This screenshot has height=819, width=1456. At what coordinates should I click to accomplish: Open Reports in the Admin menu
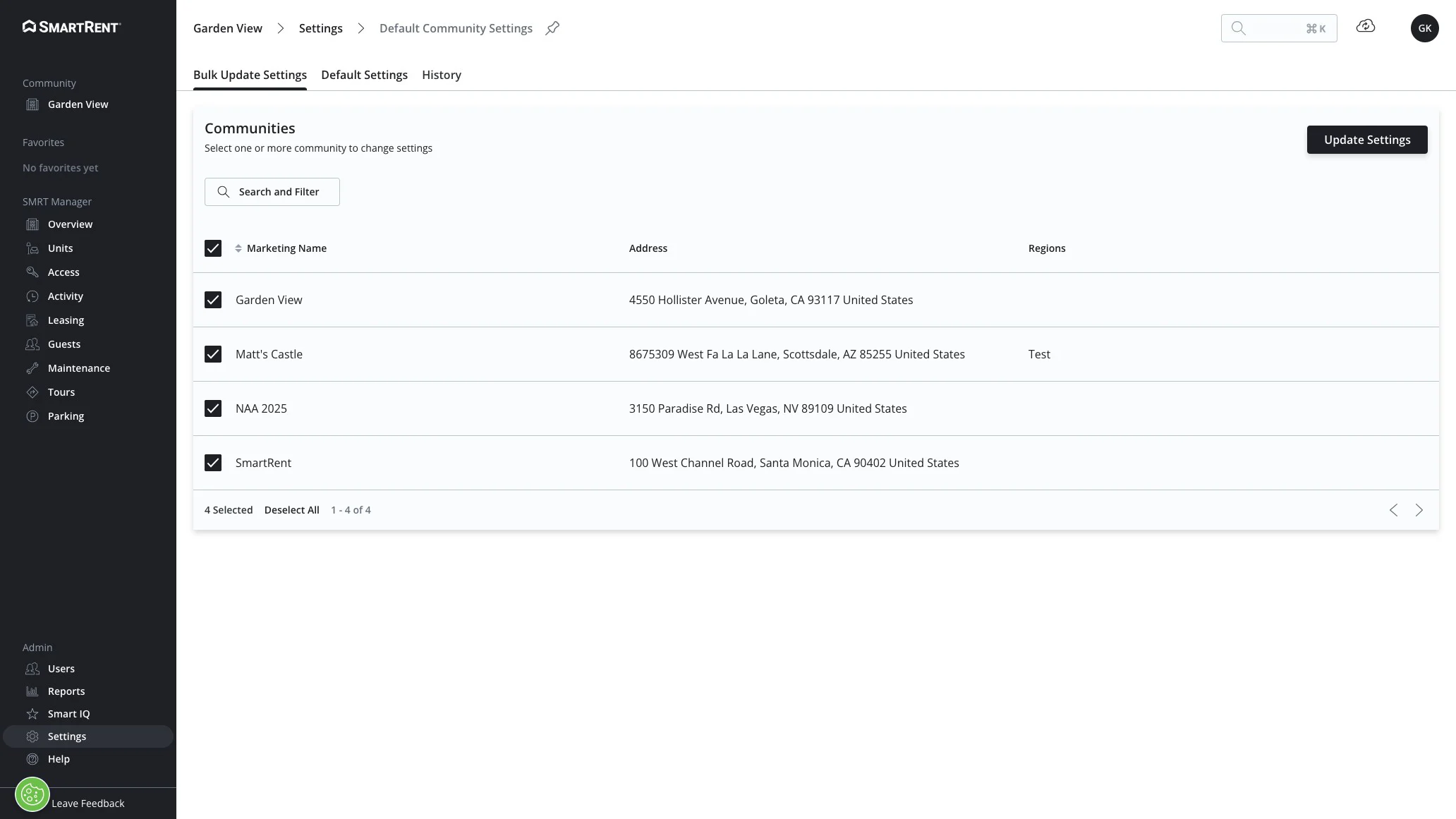pyautogui.click(x=66, y=691)
